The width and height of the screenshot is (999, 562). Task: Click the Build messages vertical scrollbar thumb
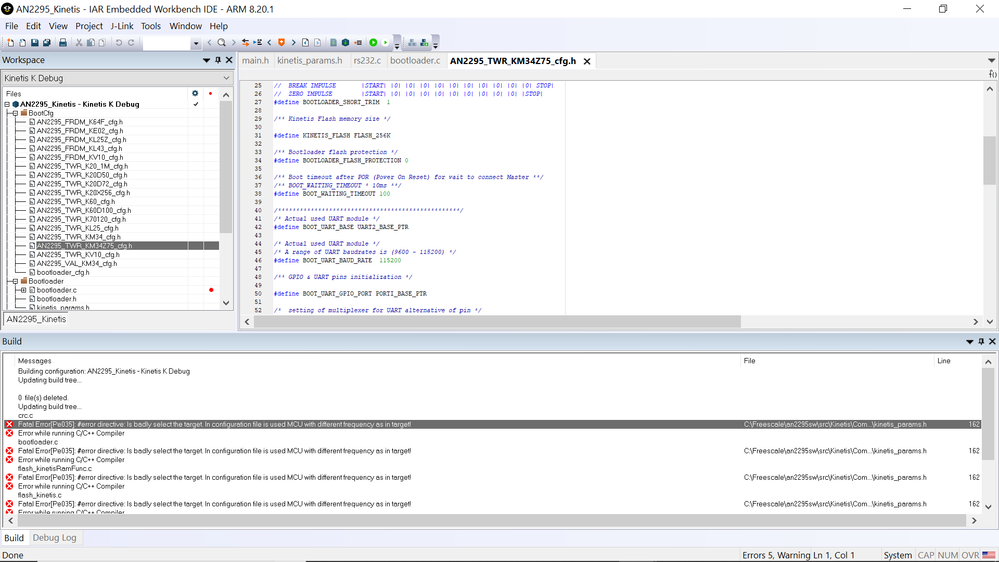[988, 414]
